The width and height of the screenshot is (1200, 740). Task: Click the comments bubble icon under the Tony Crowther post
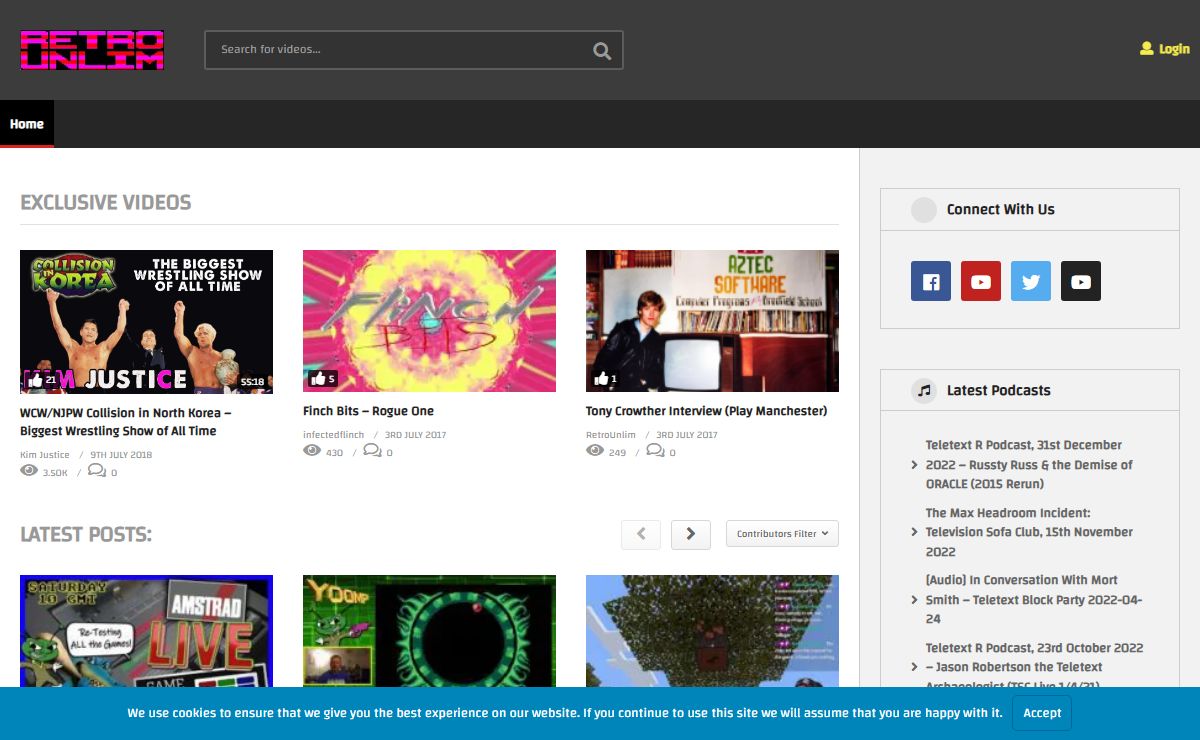pyautogui.click(x=655, y=451)
